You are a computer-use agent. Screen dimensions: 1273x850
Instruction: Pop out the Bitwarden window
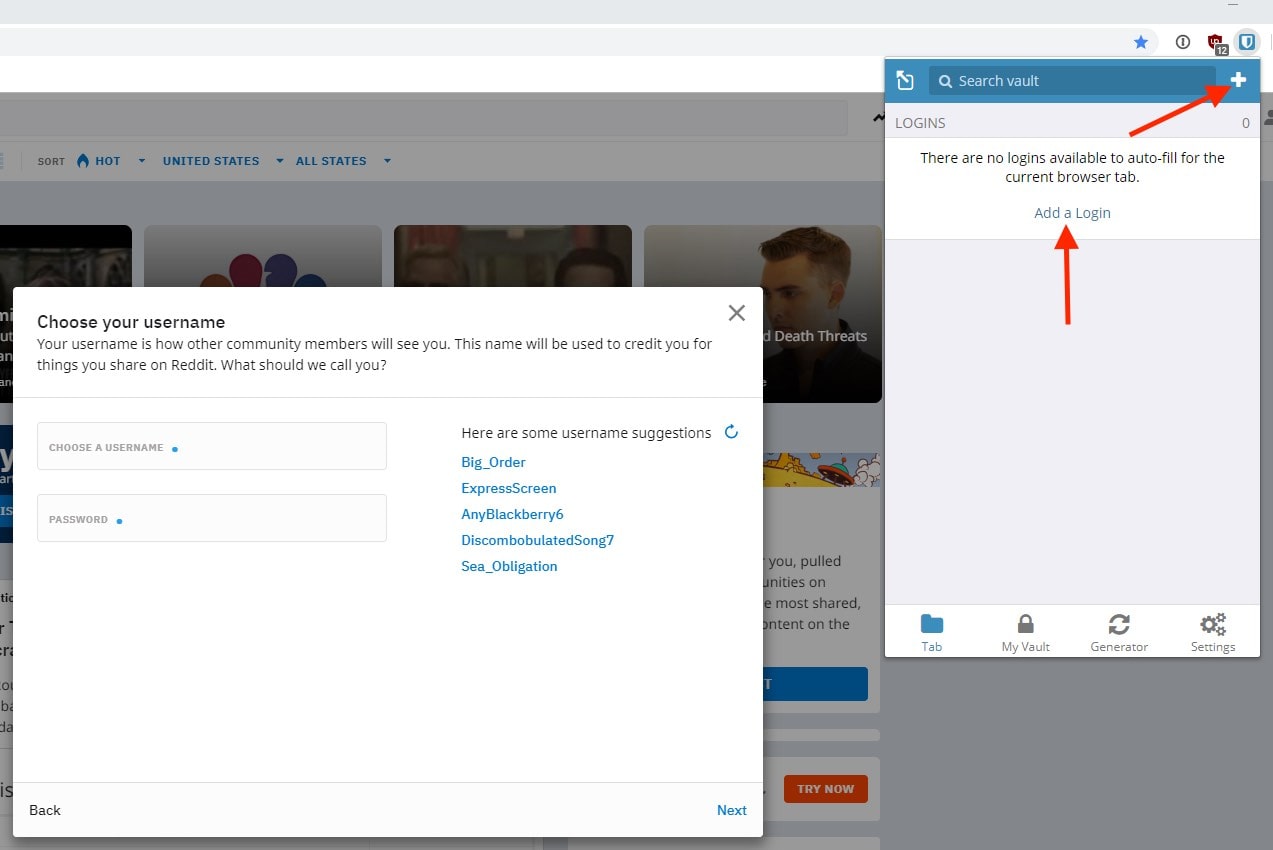(x=905, y=81)
